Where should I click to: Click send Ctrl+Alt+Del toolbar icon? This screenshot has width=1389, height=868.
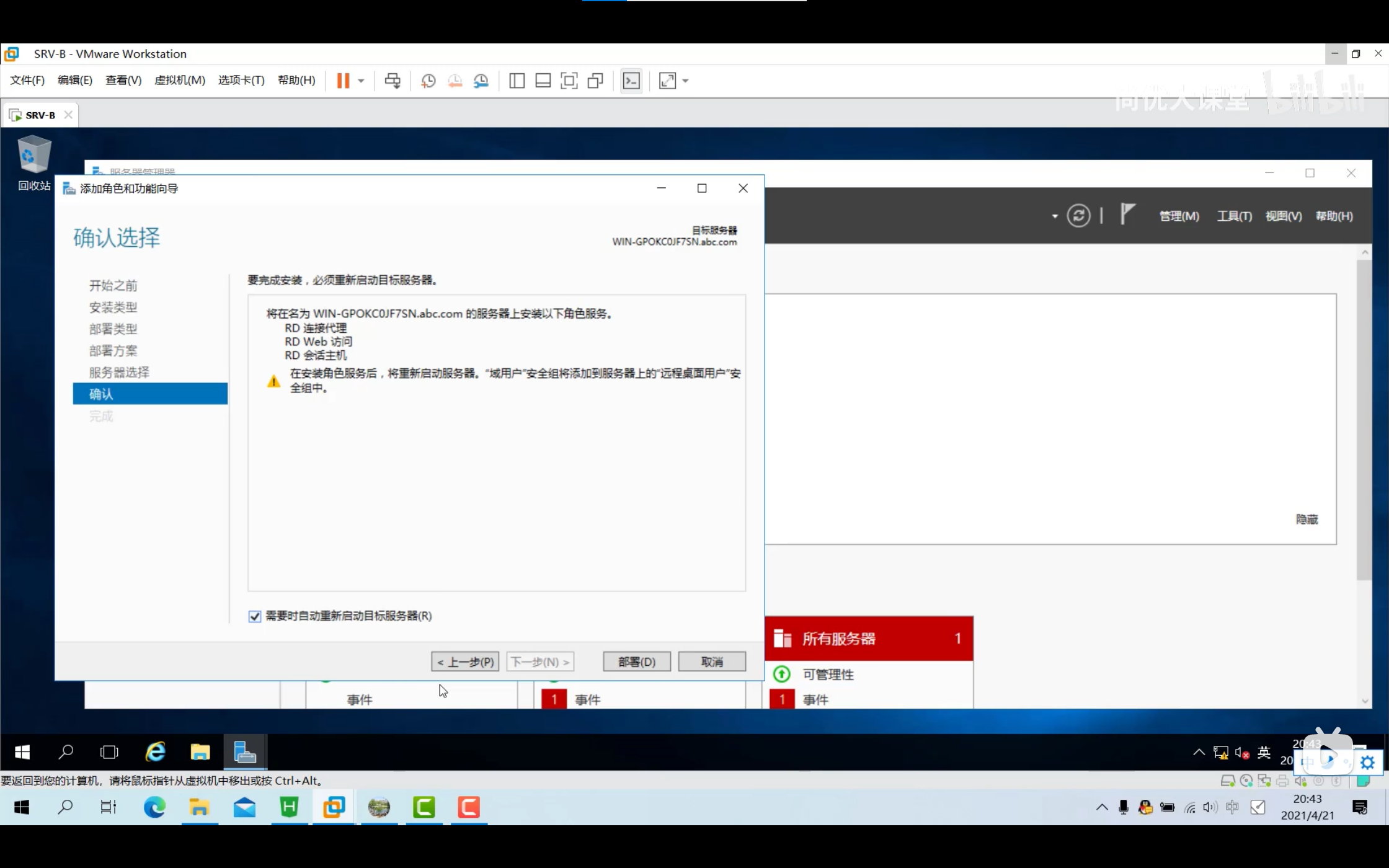coord(393,81)
